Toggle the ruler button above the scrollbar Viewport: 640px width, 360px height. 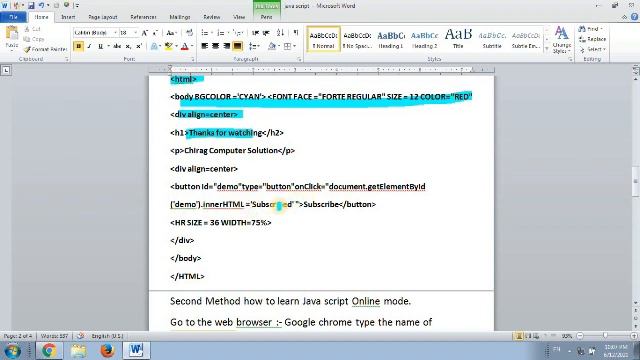coord(636,68)
